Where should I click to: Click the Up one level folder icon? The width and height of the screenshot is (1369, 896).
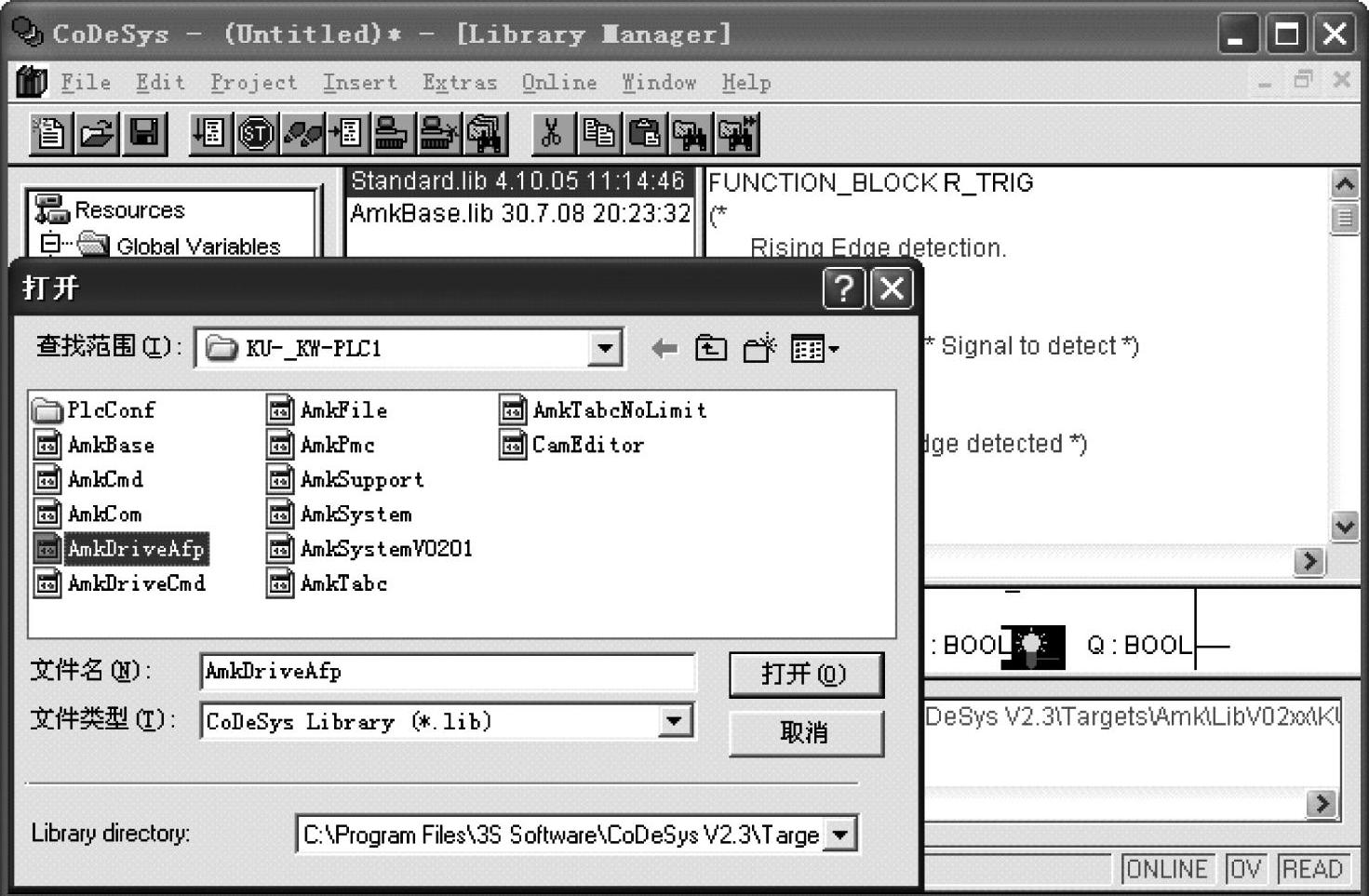click(711, 349)
